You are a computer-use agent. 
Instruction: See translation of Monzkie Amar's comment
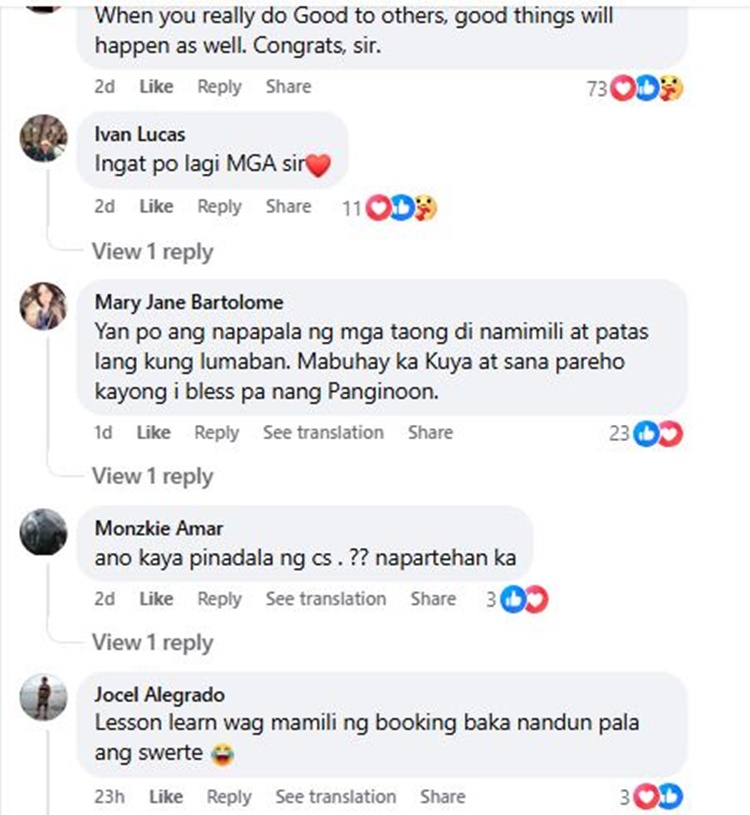click(x=326, y=599)
